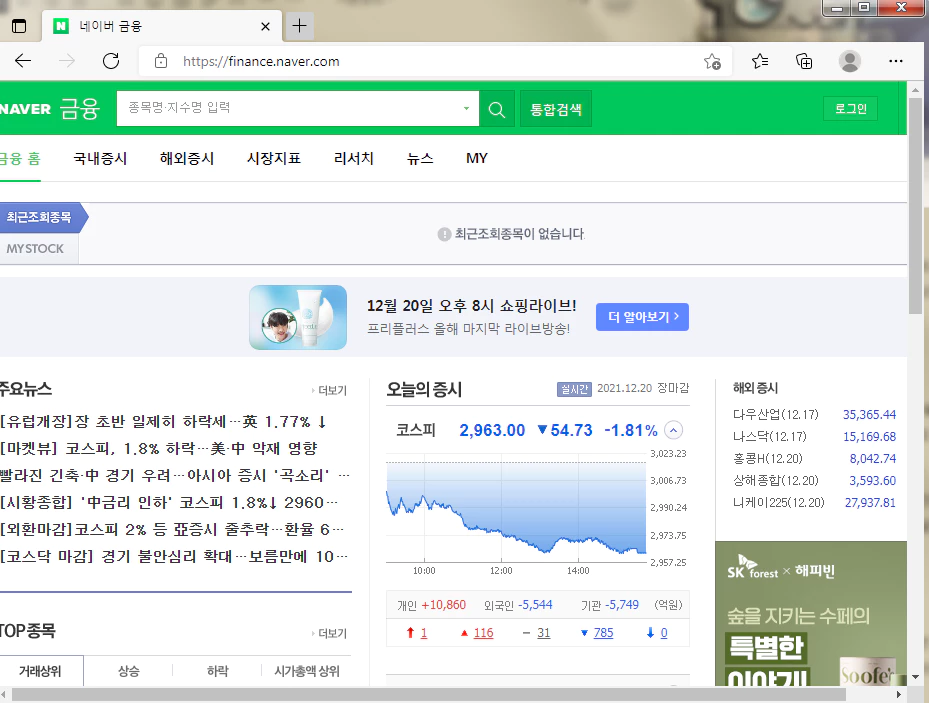Viewport: 929px width, 703px height.
Task: Select the 하락 tab
Action: pos(217,671)
